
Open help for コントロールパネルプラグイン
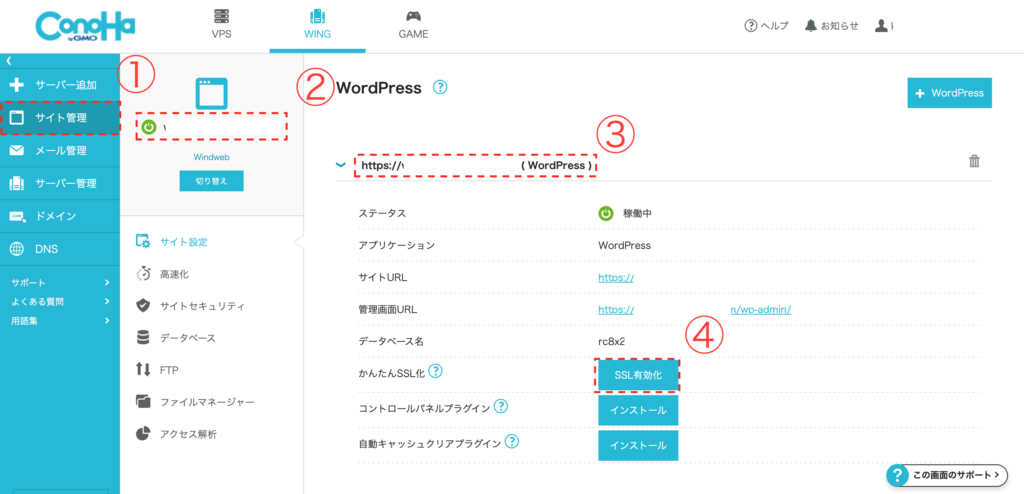(500, 406)
